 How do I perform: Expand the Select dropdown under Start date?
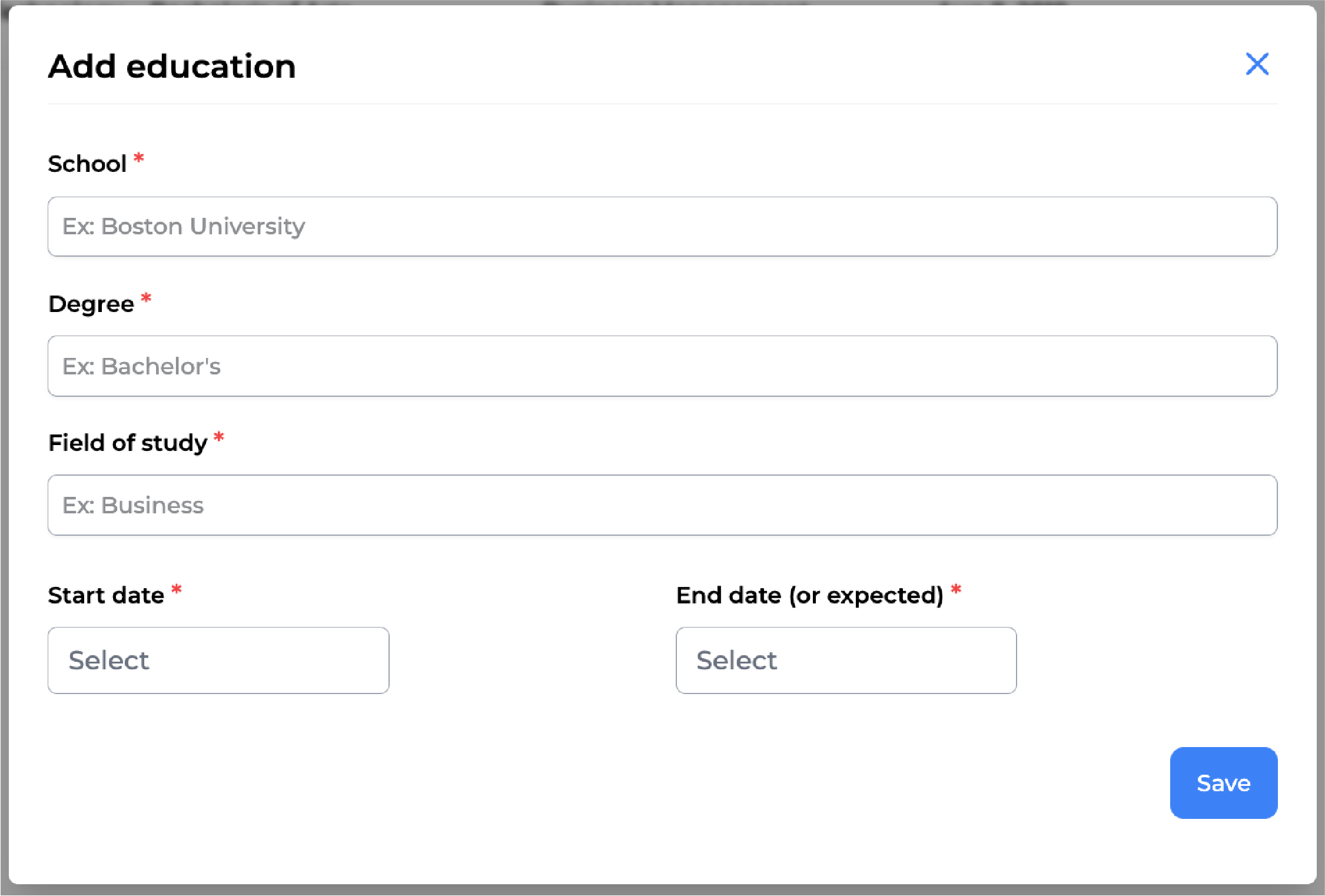pyautogui.click(x=218, y=660)
